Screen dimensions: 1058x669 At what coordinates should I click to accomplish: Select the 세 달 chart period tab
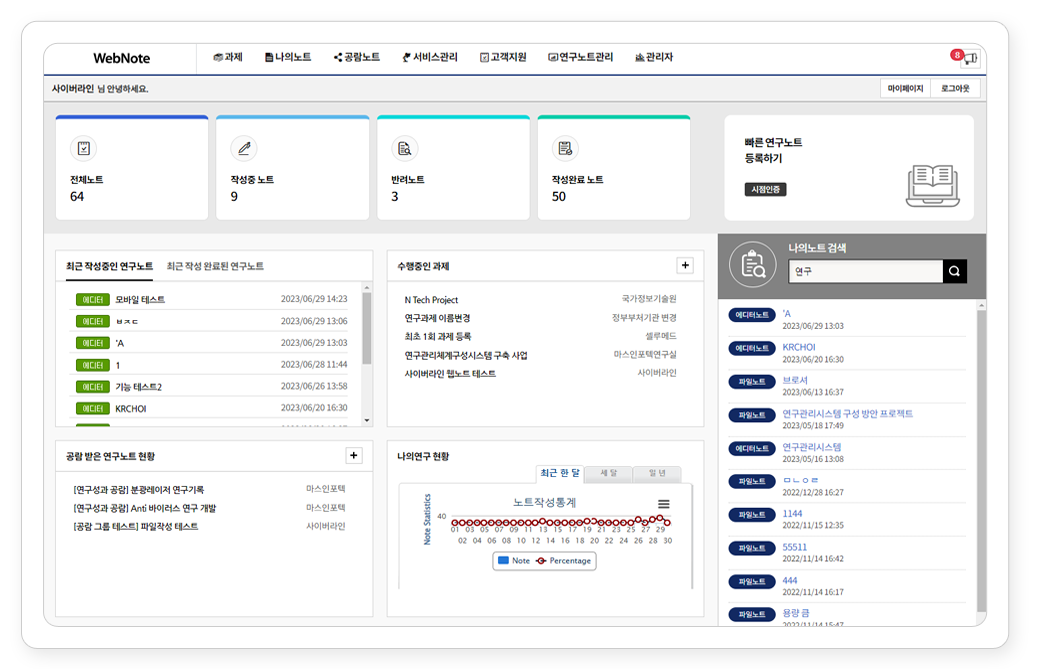click(x=607, y=473)
